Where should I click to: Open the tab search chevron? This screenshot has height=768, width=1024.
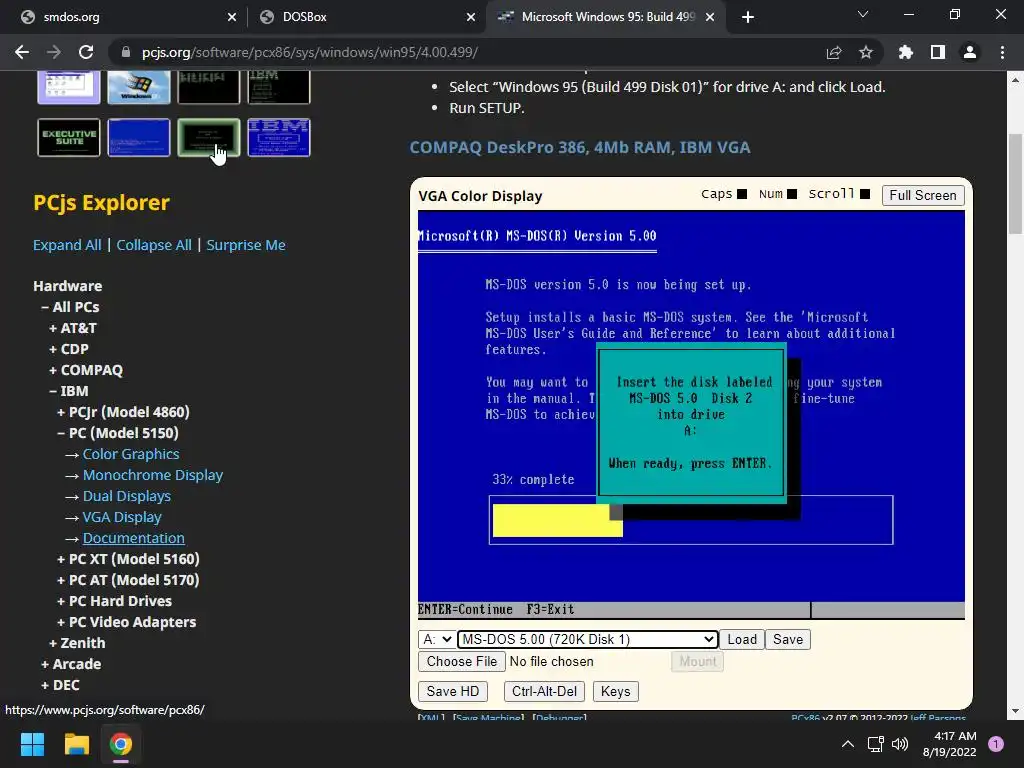863,14
